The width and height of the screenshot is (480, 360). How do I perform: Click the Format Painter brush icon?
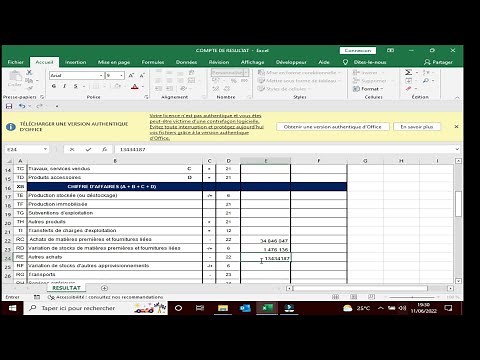[29, 88]
